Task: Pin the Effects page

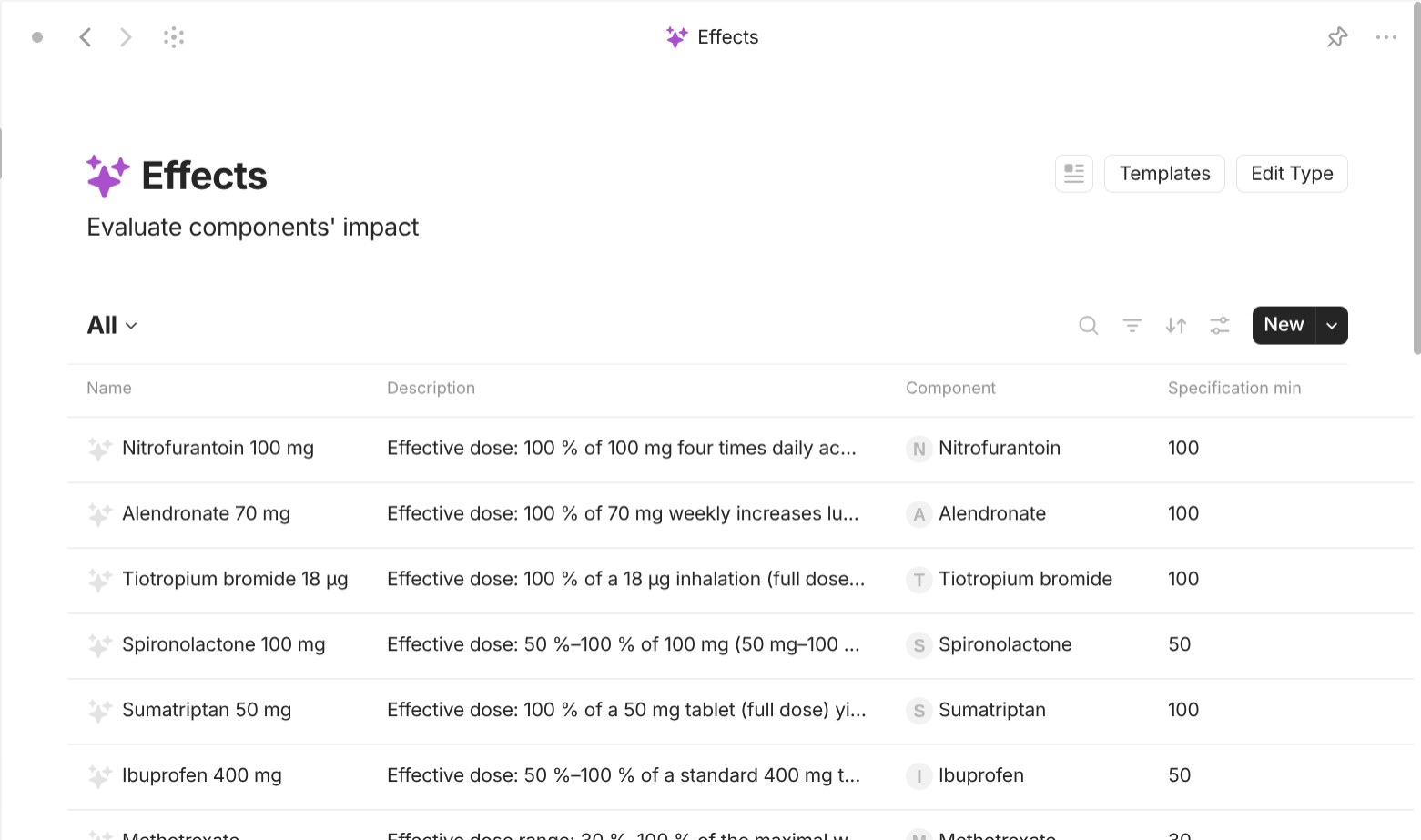Action: point(1336,36)
